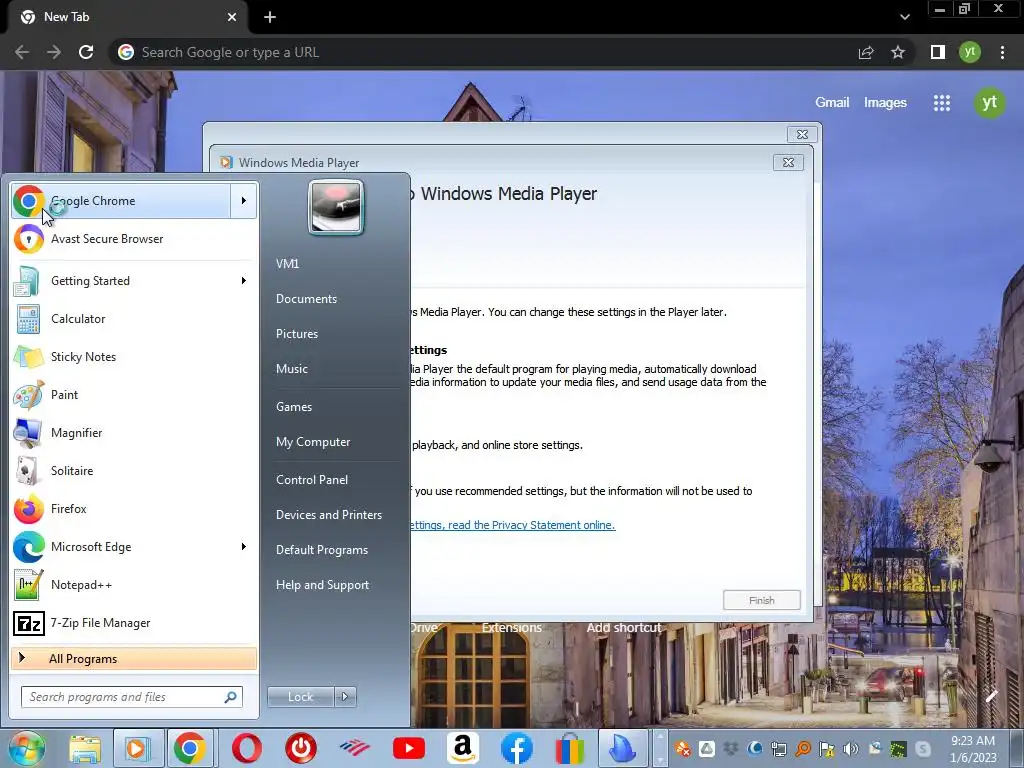1024x768 pixels.
Task: Click volume speaker tray icon
Action: point(850,749)
